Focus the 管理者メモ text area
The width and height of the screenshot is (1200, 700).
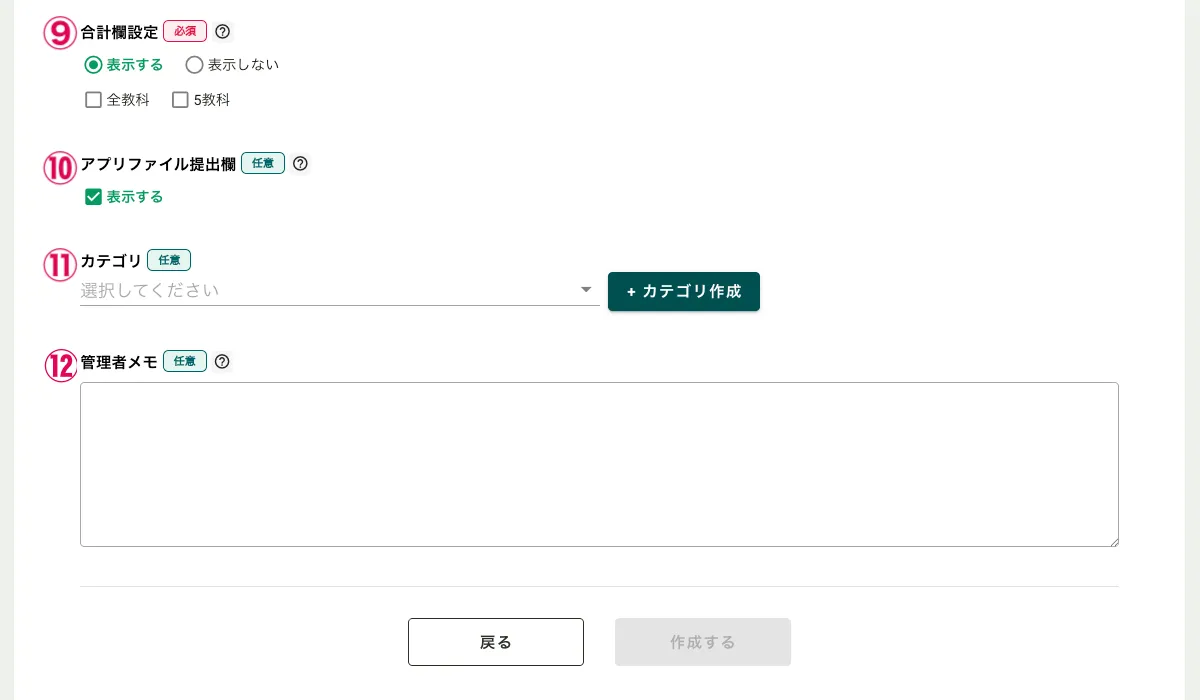point(599,464)
